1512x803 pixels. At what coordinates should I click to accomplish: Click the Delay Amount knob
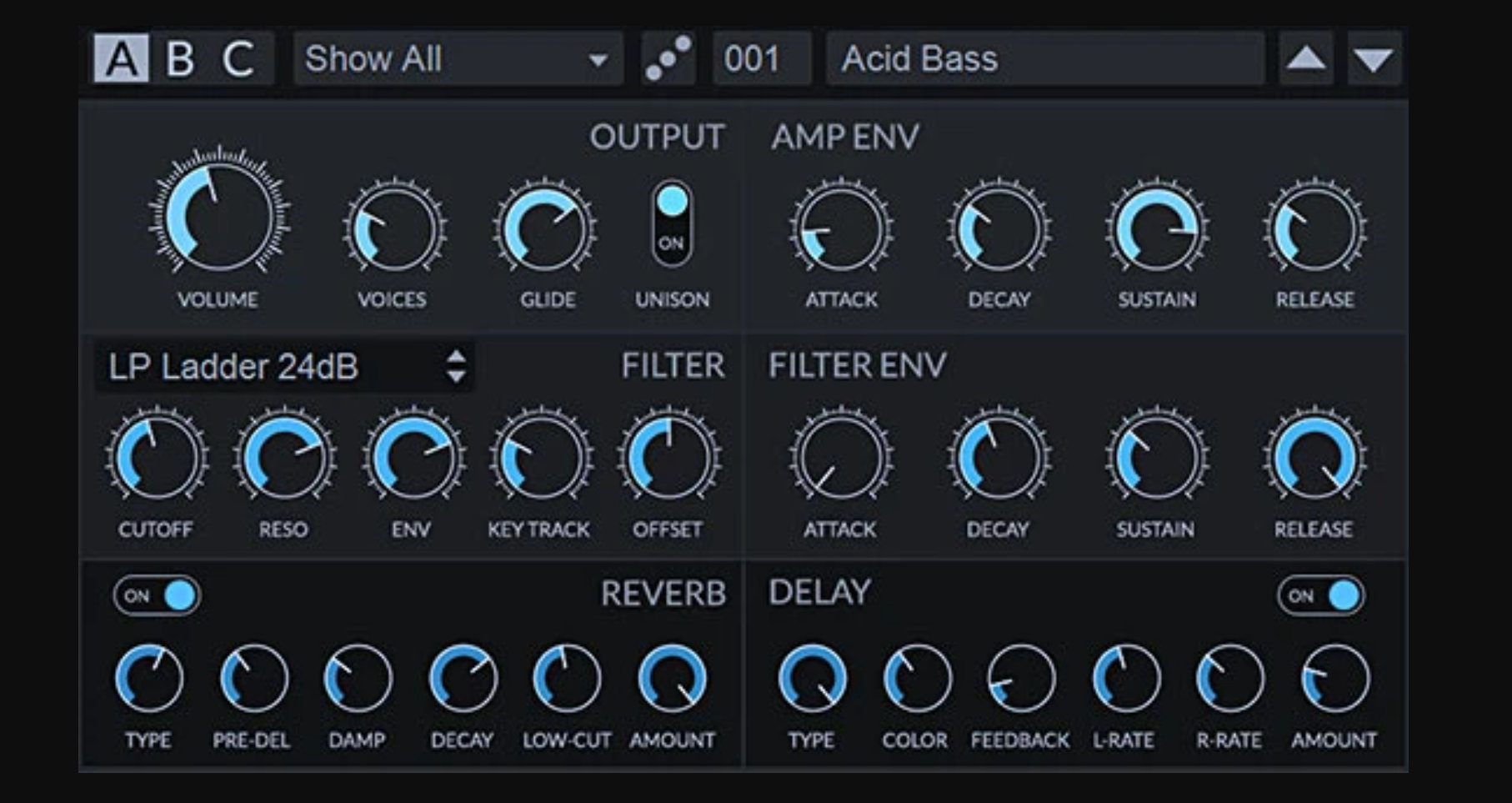coord(1334,678)
